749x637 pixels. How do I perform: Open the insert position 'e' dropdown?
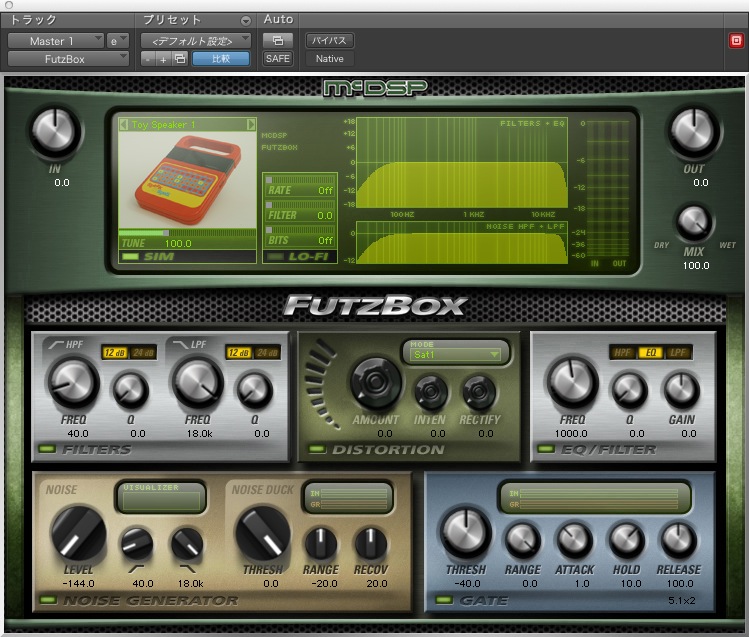pos(118,41)
